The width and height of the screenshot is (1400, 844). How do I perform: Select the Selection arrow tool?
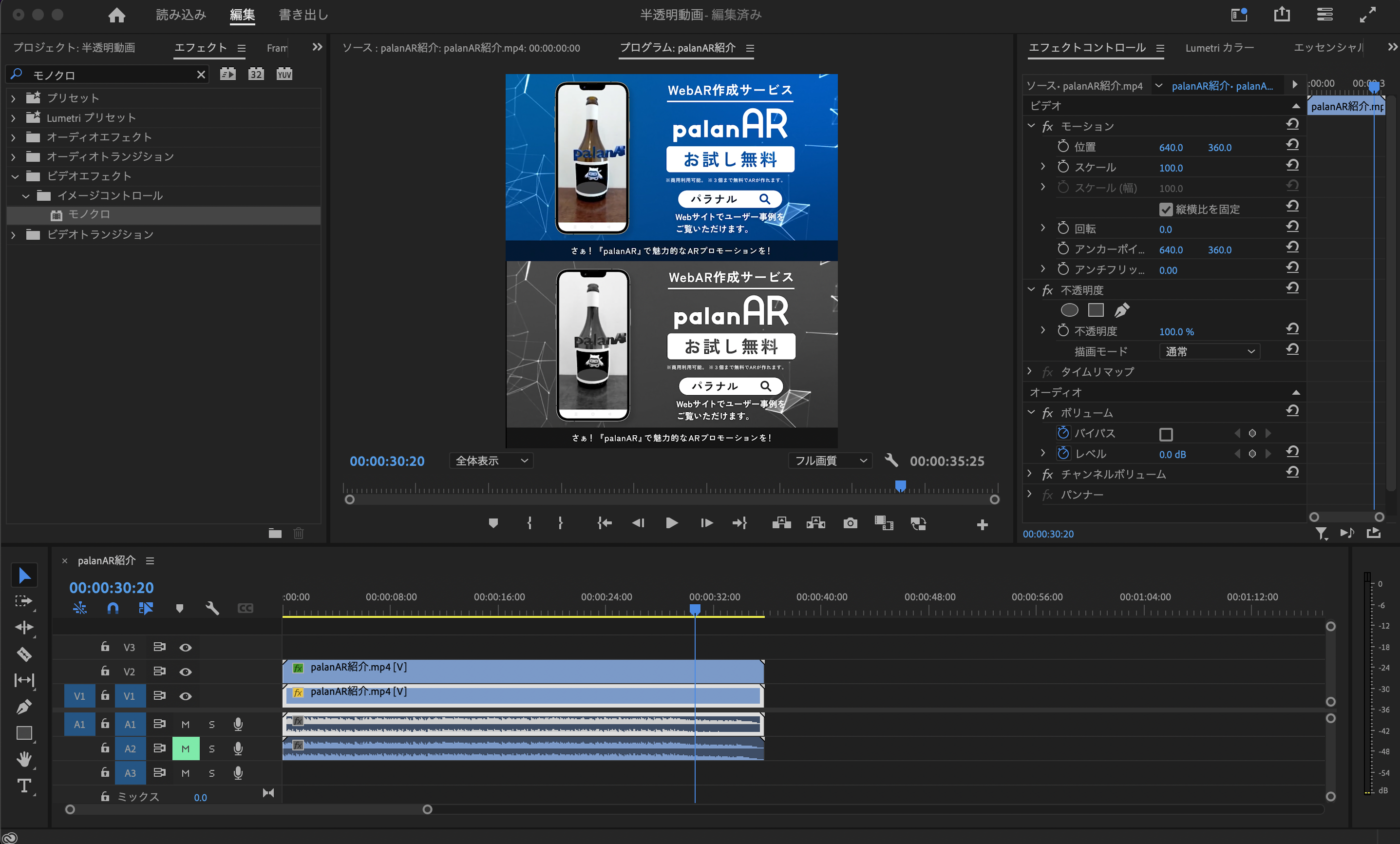coord(24,575)
